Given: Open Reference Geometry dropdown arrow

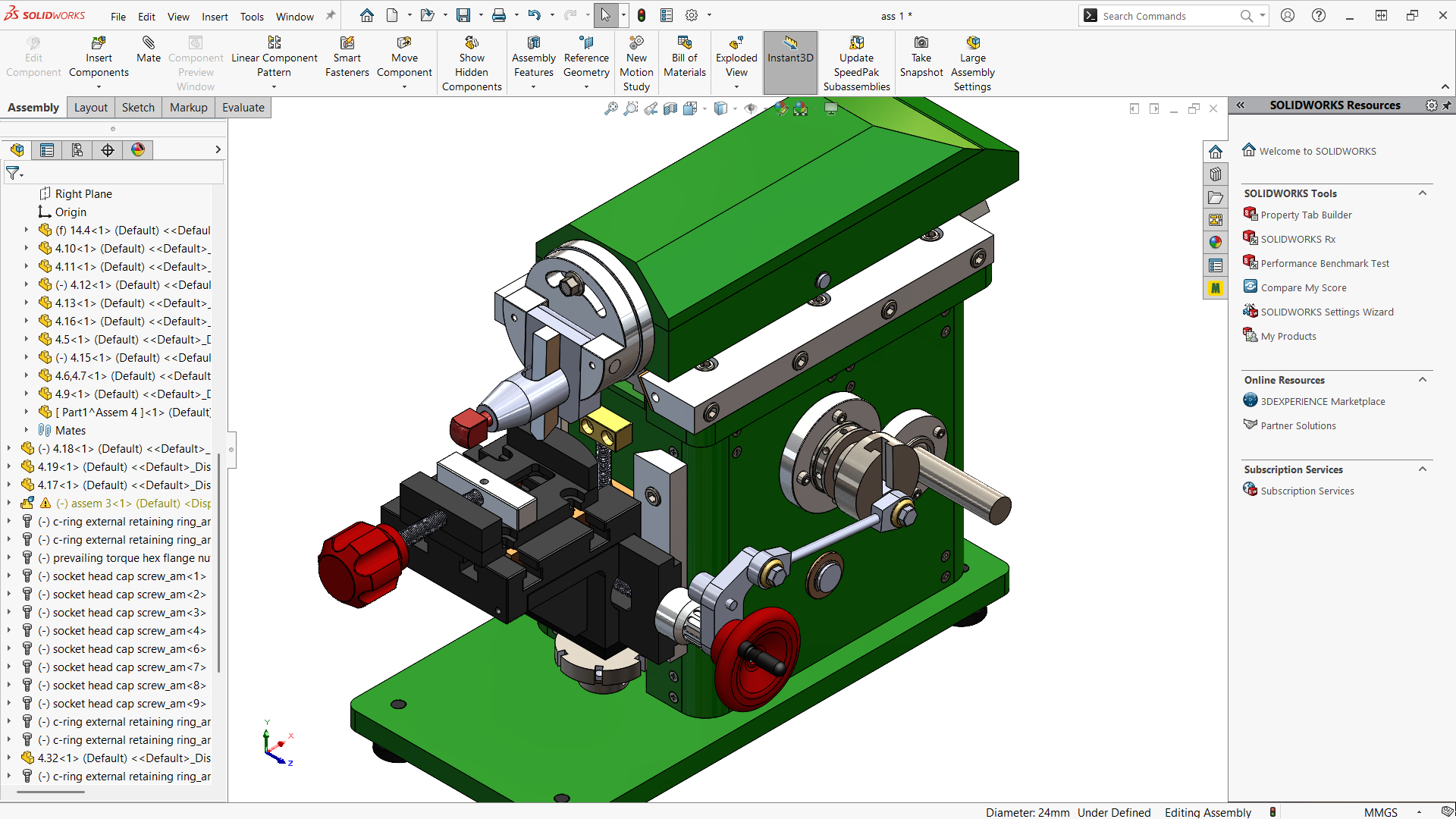Looking at the screenshot, I should [x=586, y=87].
